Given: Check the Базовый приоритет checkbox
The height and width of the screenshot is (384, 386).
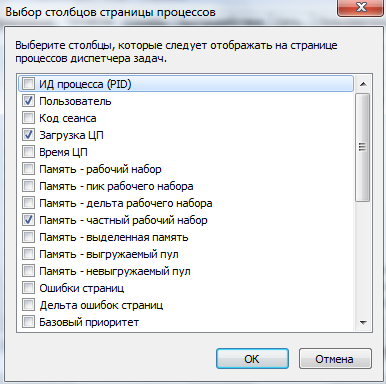Looking at the screenshot, I should click(x=28, y=322).
